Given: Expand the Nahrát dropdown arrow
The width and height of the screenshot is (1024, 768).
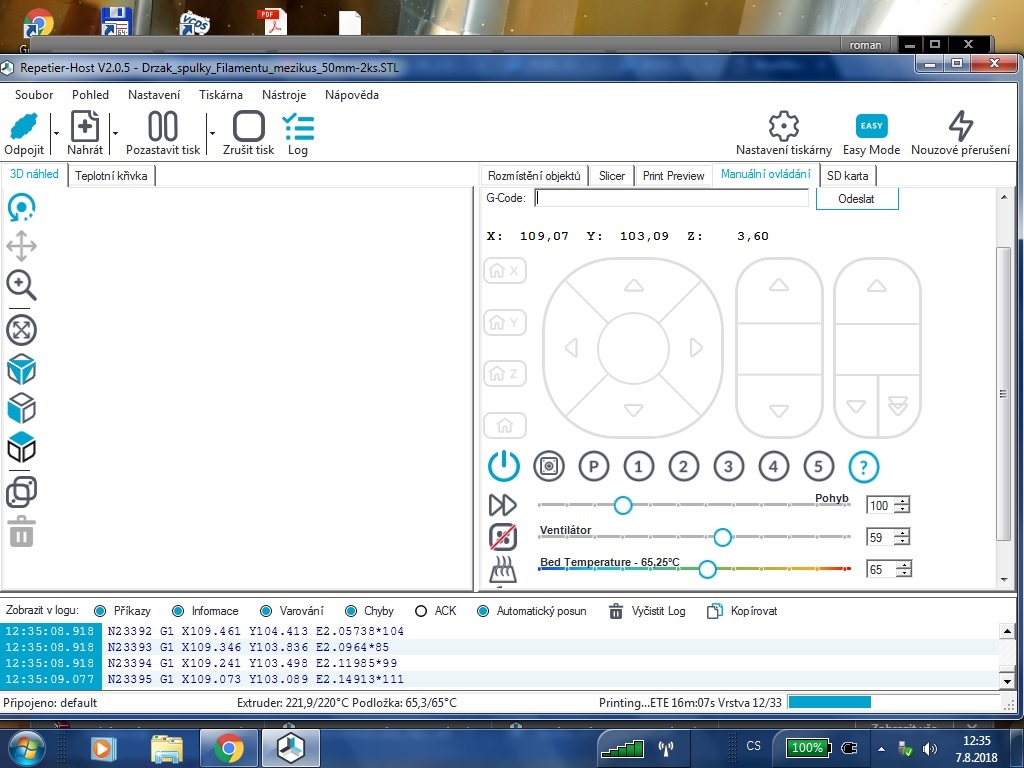Looking at the screenshot, I should pos(116,133).
